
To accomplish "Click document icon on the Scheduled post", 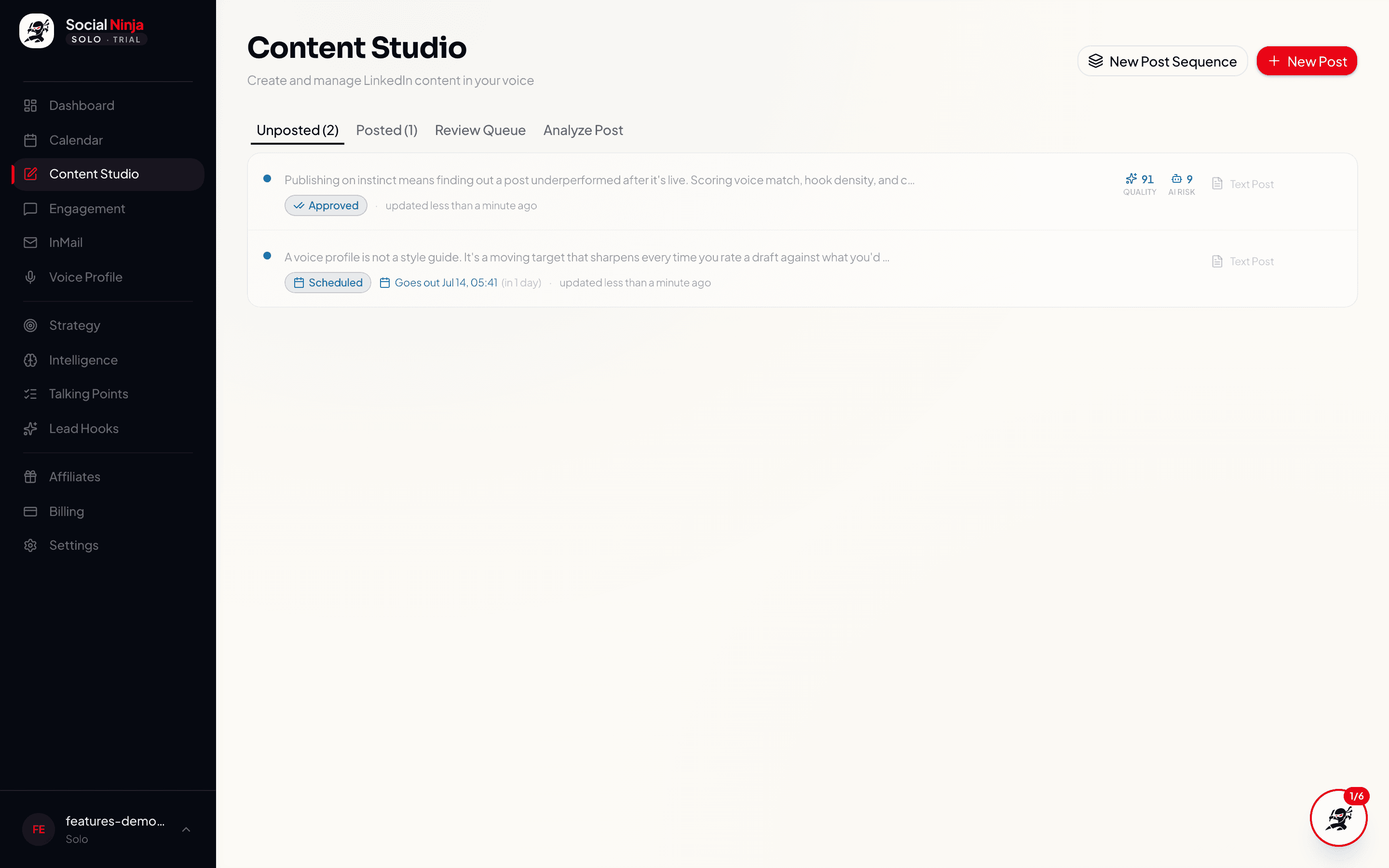I will [1217, 261].
